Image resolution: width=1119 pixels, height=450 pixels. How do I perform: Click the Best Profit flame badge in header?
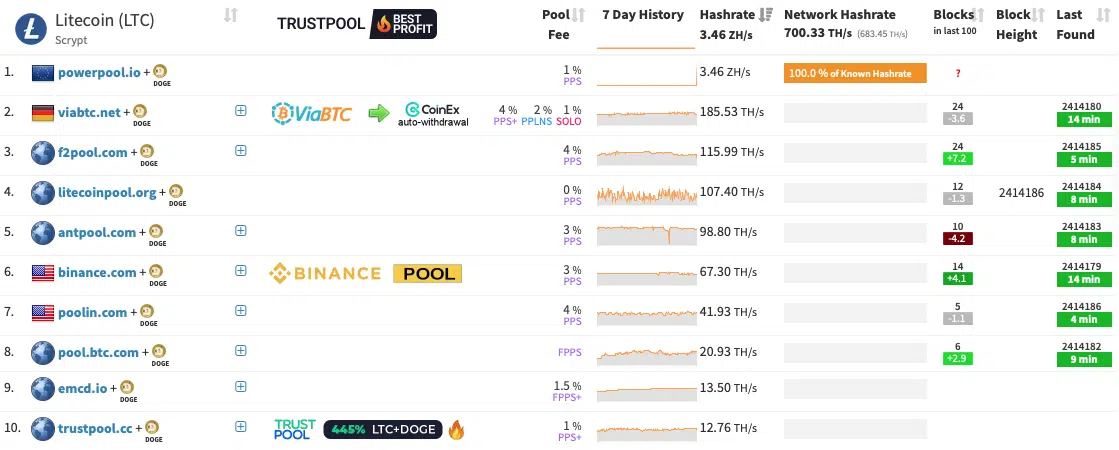tap(403, 23)
